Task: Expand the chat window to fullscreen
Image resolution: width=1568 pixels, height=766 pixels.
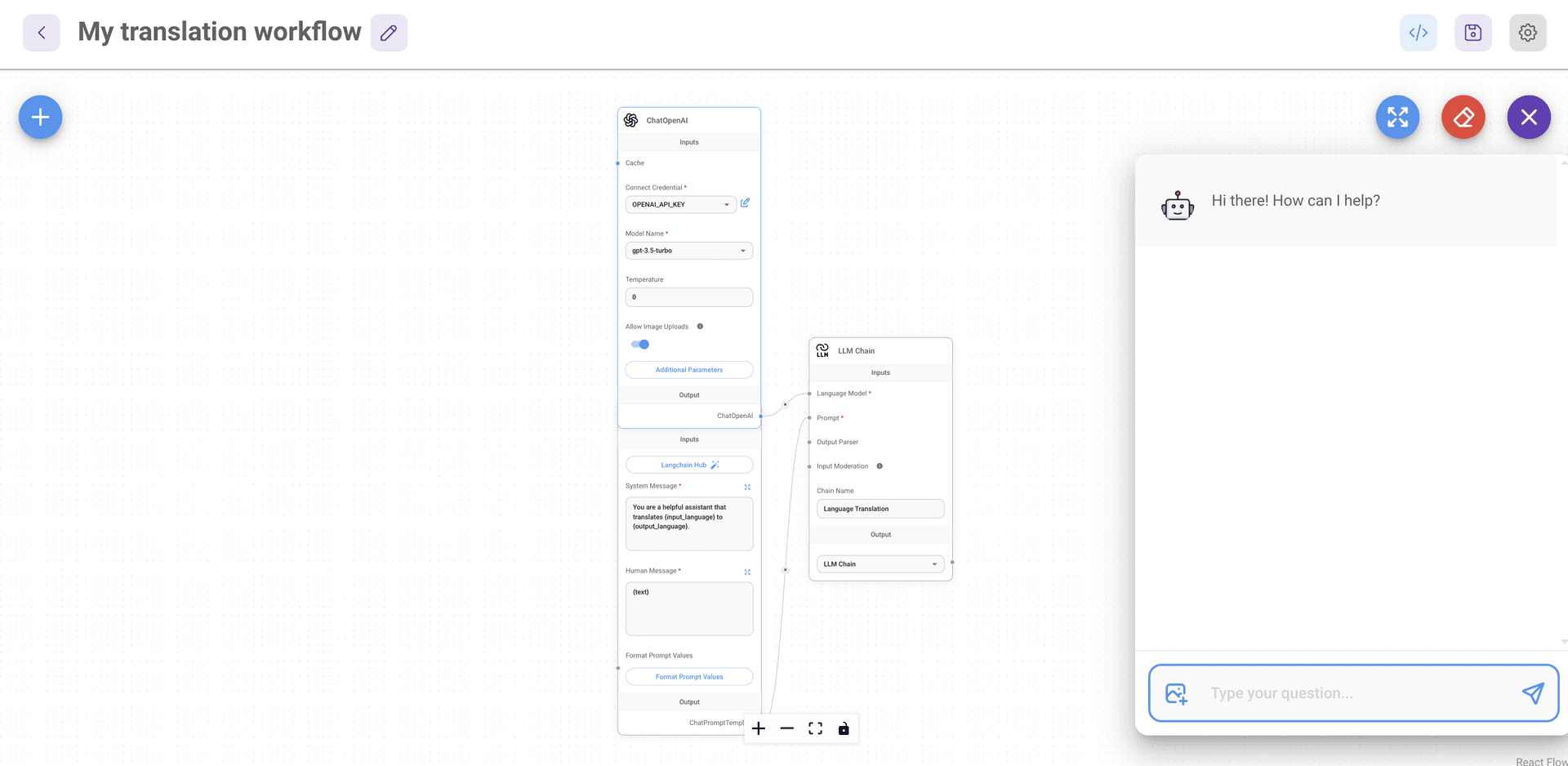Action: pos(1397,117)
